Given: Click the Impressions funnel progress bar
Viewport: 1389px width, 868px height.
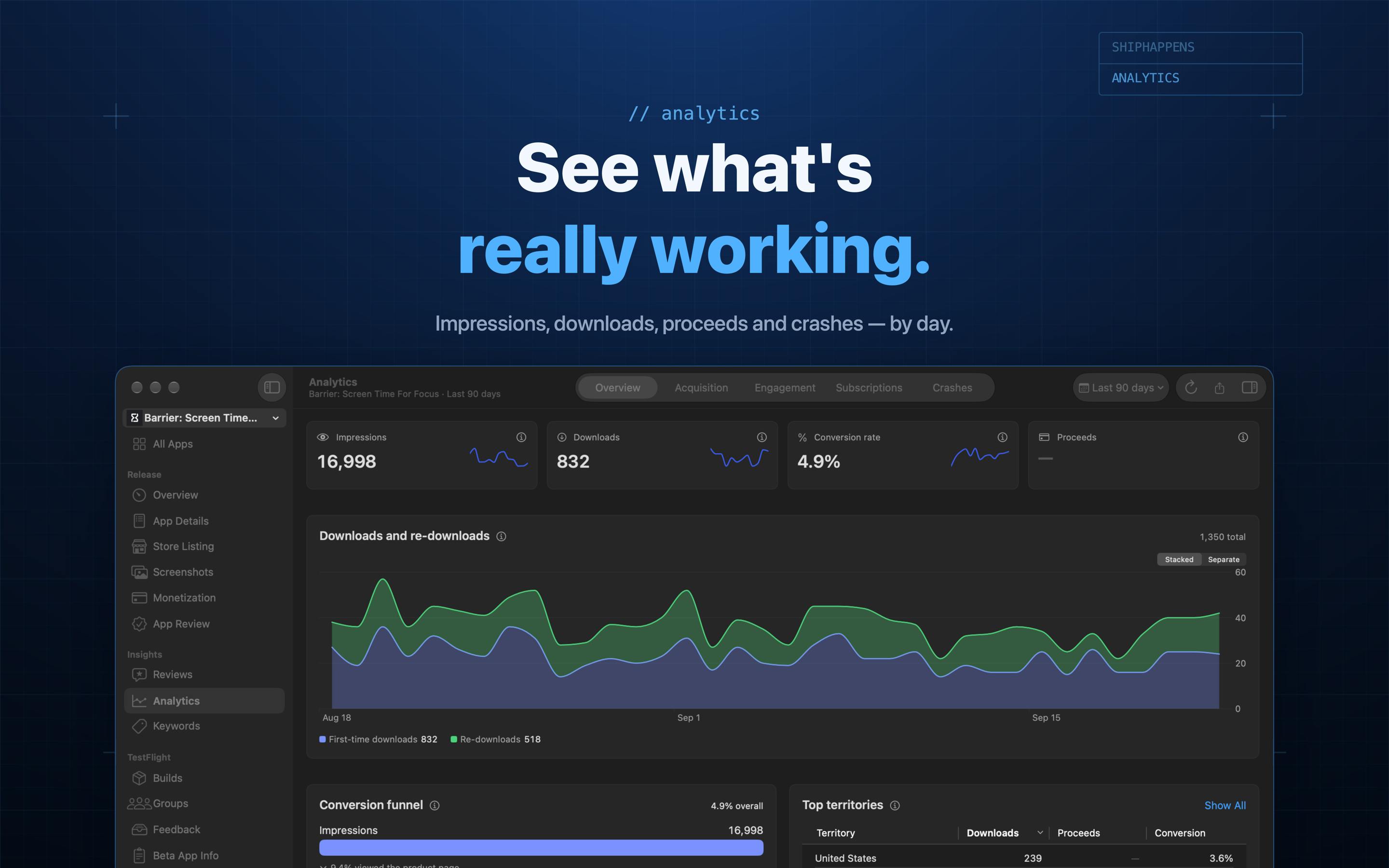Looking at the screenshot, I should point(541,848).
